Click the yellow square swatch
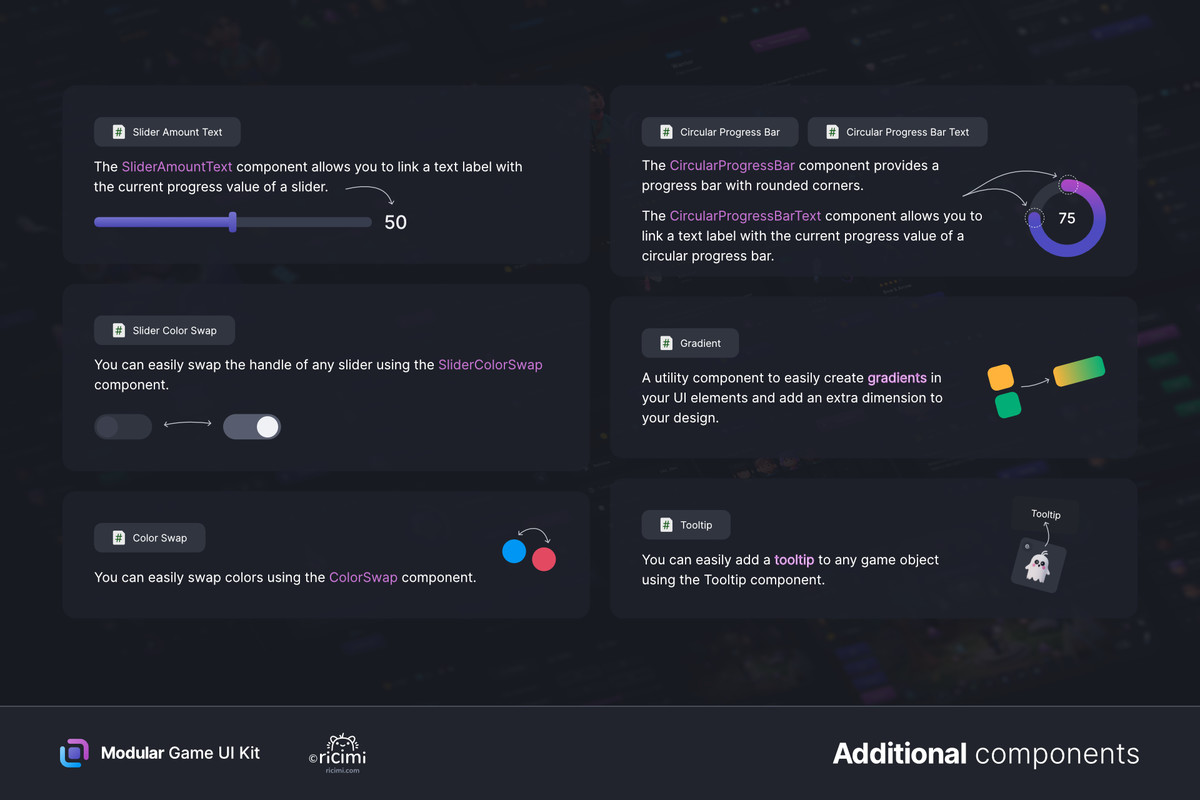The width and height of the screenshot is (1200, 800). pyautogui.click(x=1001, y=377)
